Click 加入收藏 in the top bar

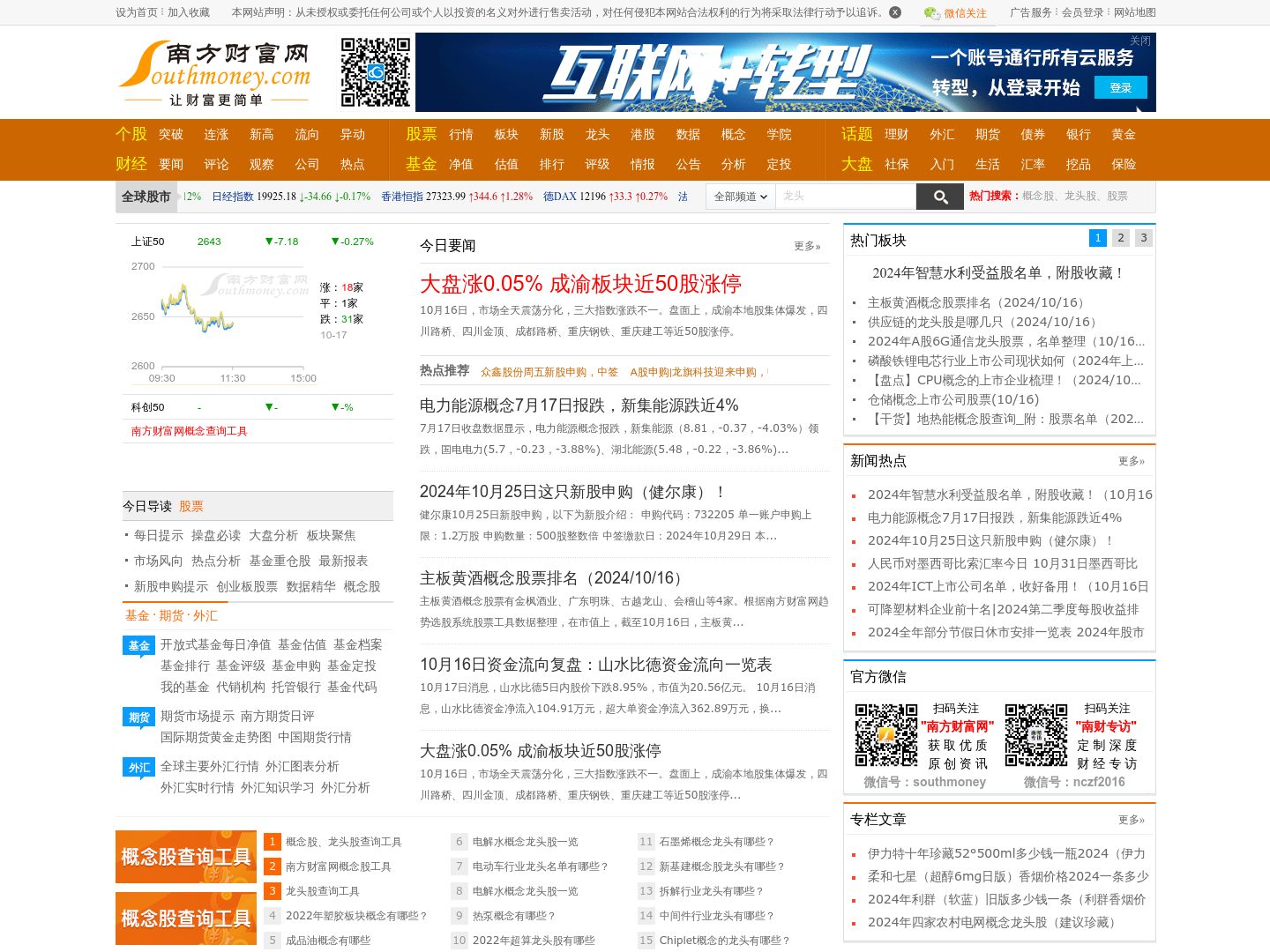point(189,12)
